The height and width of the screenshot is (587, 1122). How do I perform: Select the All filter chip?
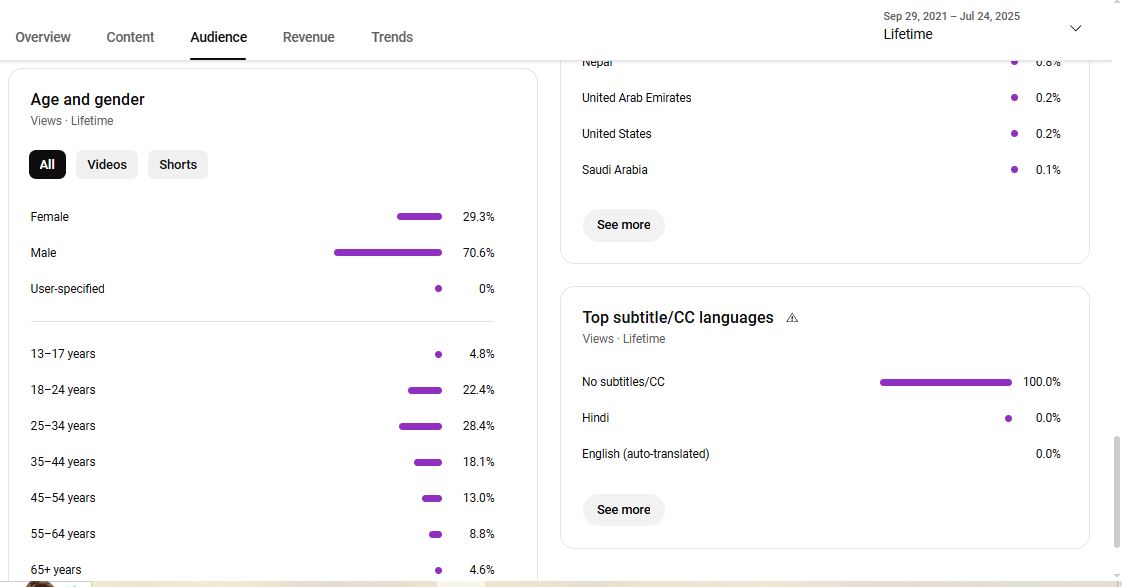pyautogui.click(x=47, y=165)
